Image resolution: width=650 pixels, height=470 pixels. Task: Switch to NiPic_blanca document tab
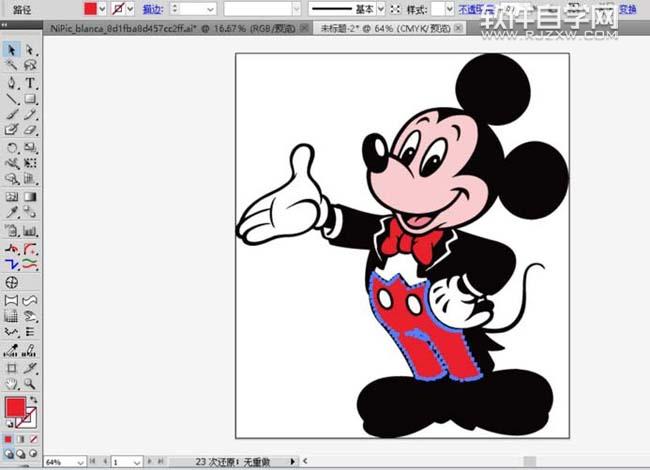point(172,28)
